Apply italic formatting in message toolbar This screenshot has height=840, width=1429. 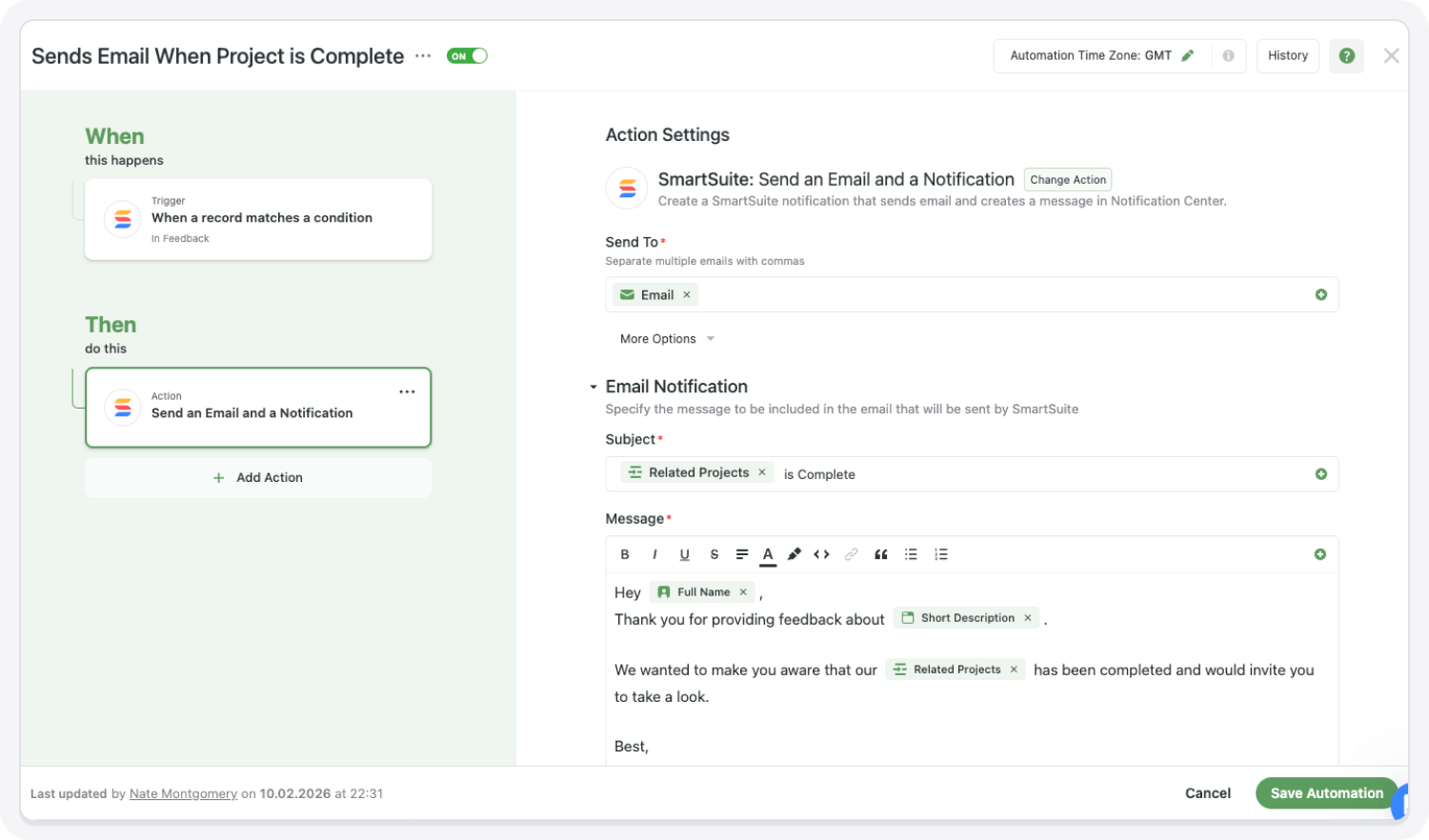(654, 554)
